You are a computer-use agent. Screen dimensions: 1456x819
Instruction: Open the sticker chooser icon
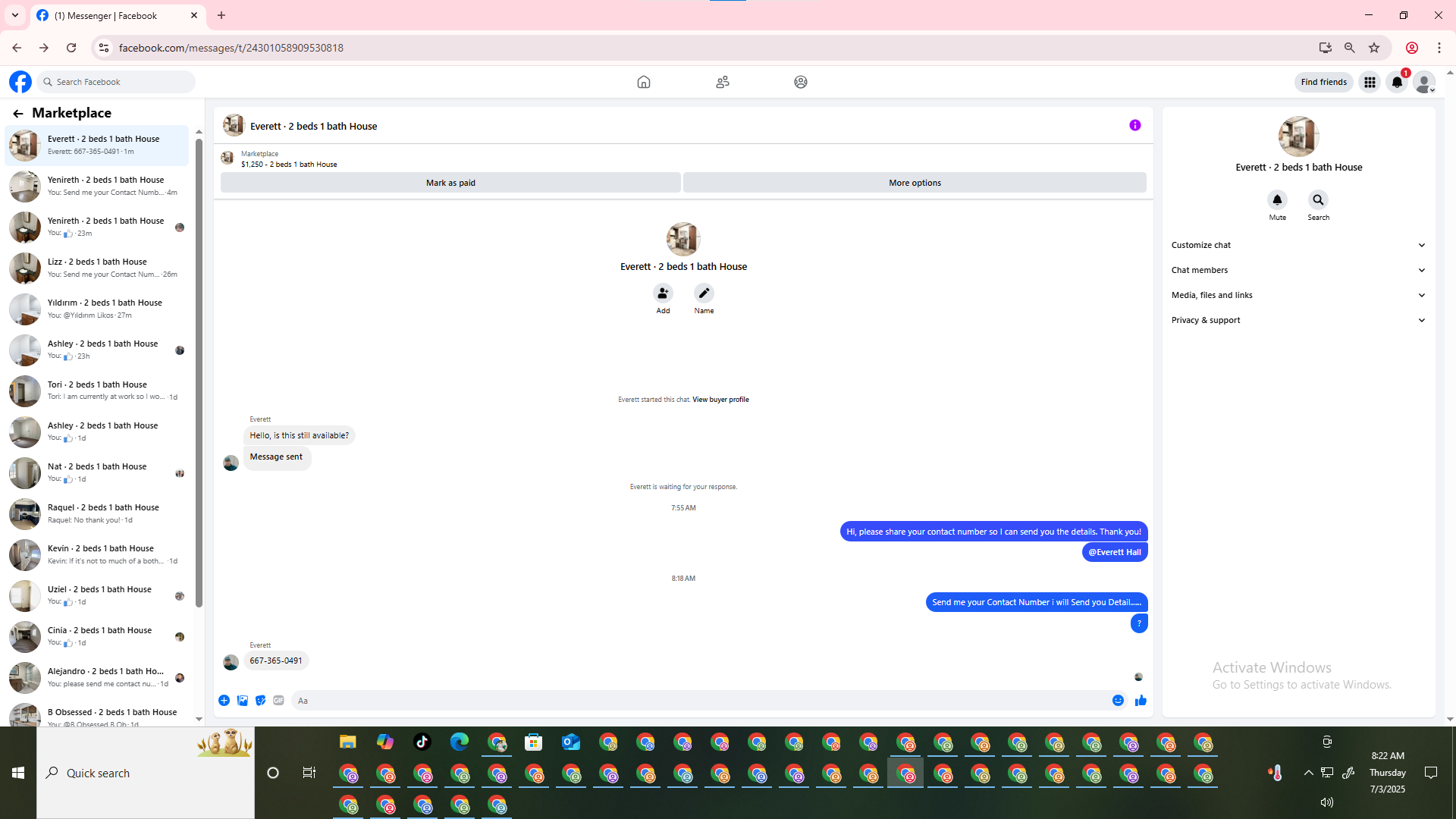(x=260, y=701)
